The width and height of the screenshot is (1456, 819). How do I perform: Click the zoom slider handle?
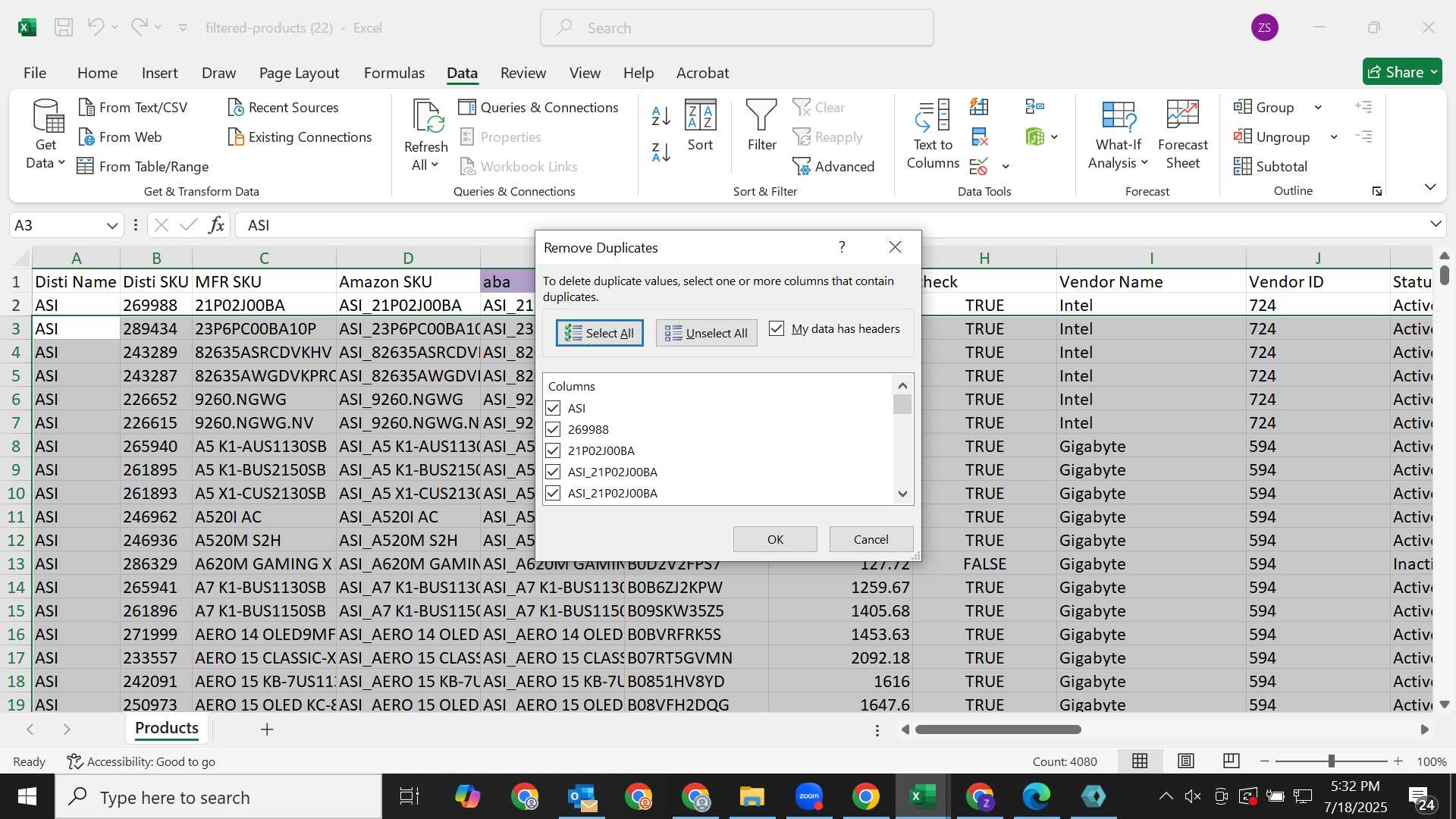[x=1331, y=761]
